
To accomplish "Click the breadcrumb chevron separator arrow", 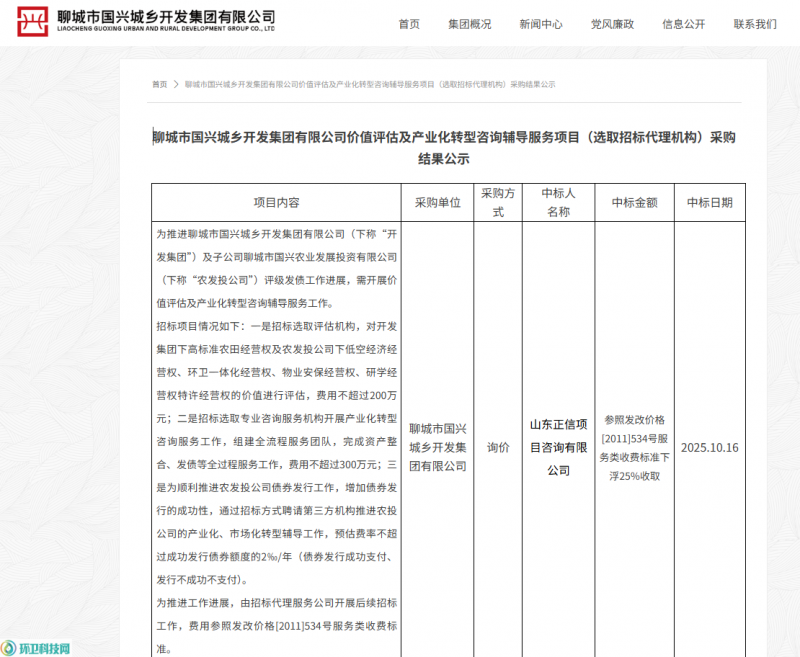I will (x=176, y=85).
